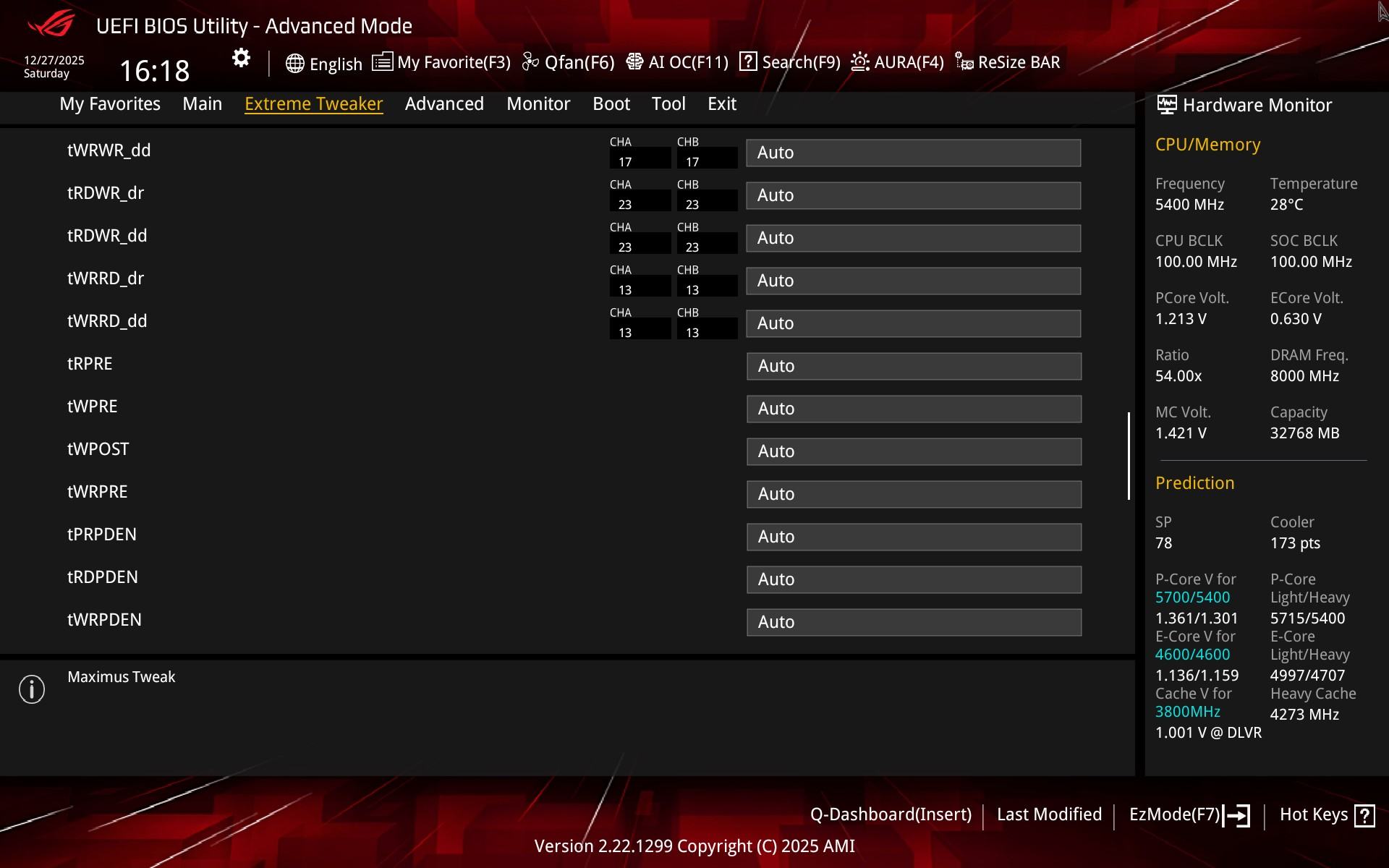The image size is (1389, 868).
Task: Click the vertical scrollbar thumb
Action: click(1129, 456)
